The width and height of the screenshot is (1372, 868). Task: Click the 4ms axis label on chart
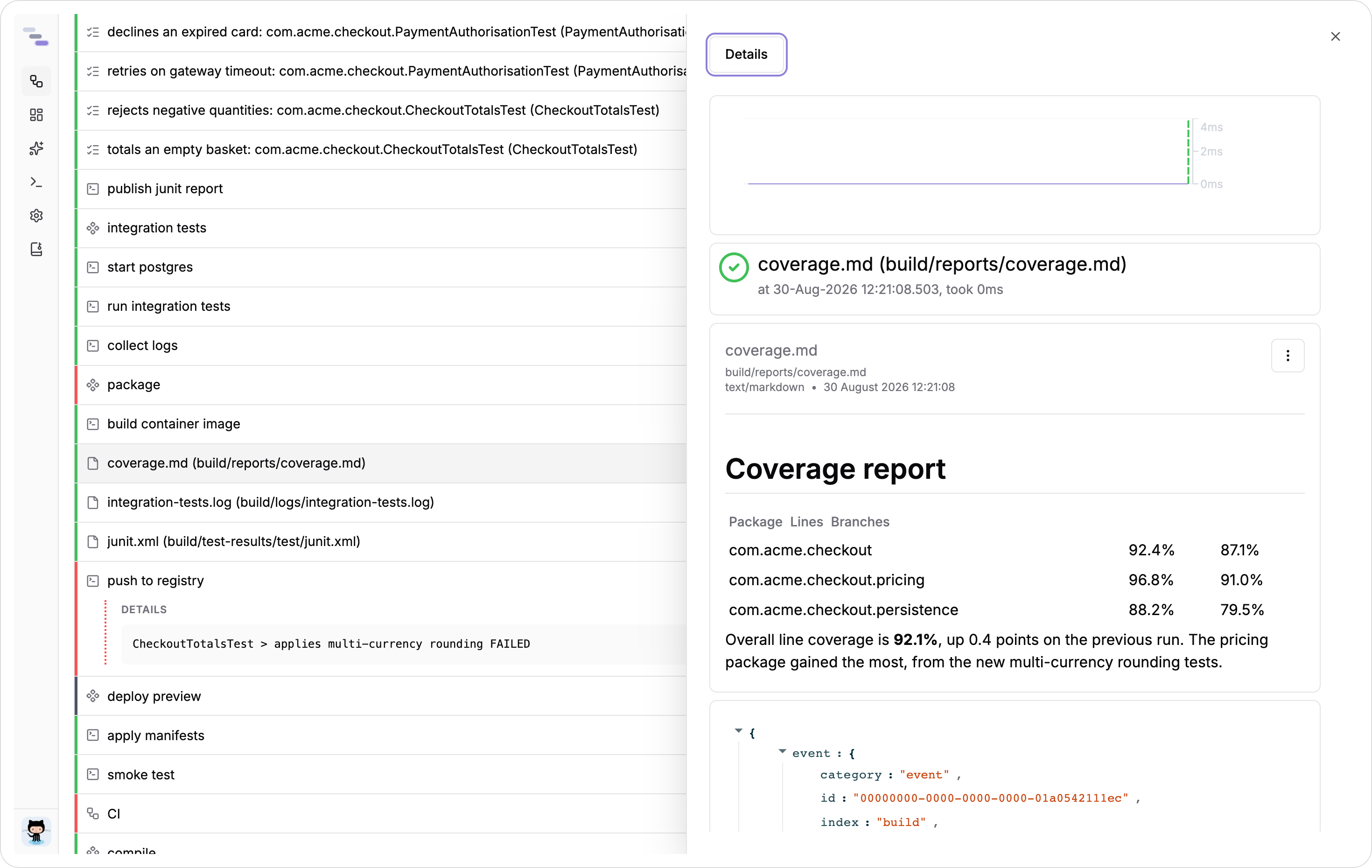[x=1211, y=128]
